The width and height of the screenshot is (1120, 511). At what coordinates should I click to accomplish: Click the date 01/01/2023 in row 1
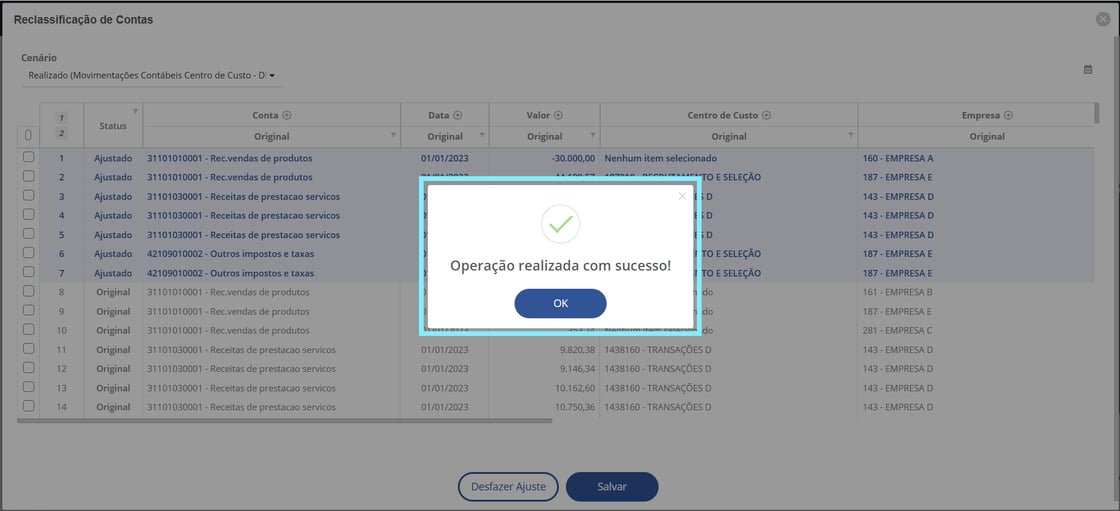point(444,158)
